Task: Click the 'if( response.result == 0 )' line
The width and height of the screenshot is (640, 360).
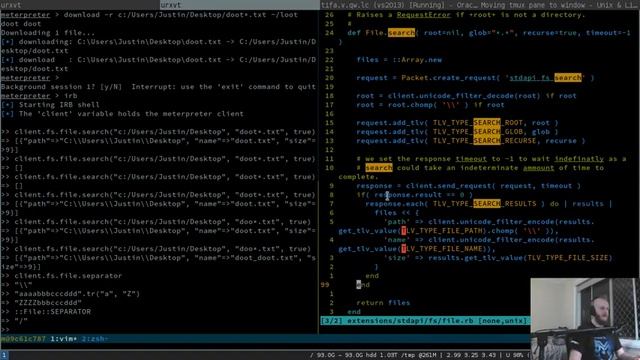Action: point(414,194)
